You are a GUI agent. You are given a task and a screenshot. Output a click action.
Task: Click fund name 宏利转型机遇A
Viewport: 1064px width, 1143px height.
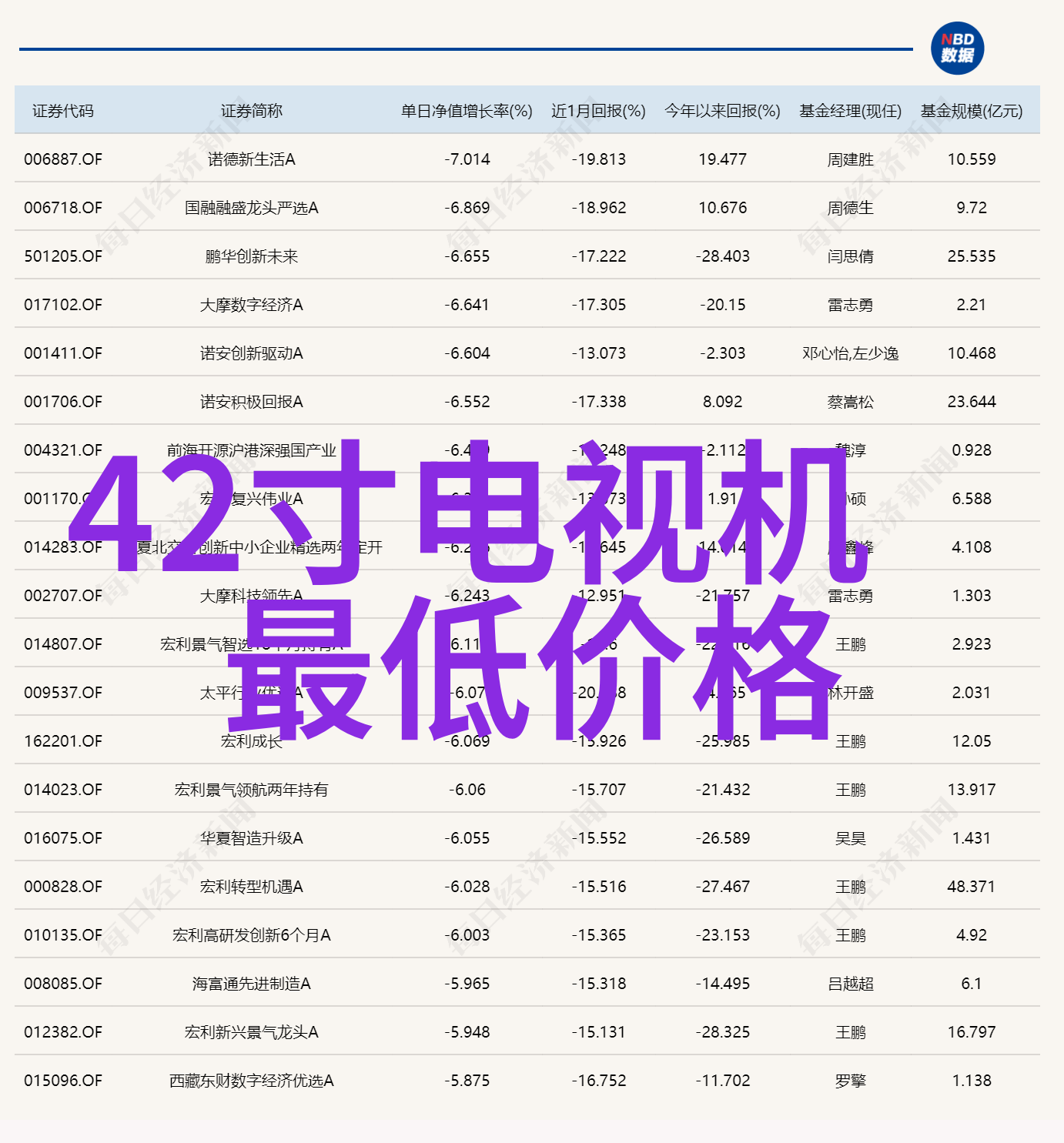point(252,887)
